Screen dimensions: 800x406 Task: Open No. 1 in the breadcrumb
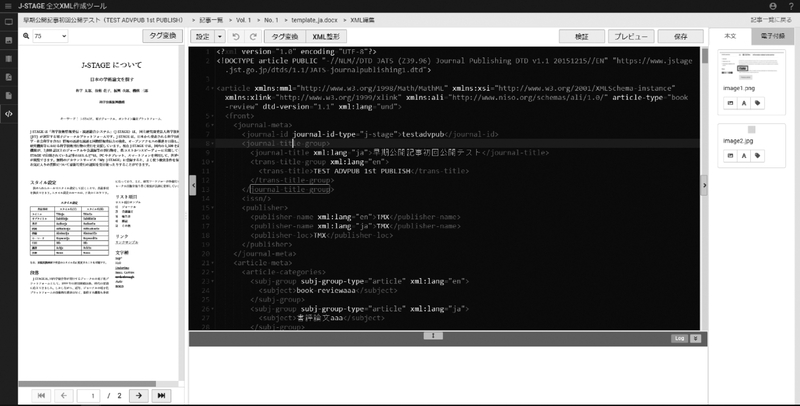[x=271, y=20]
